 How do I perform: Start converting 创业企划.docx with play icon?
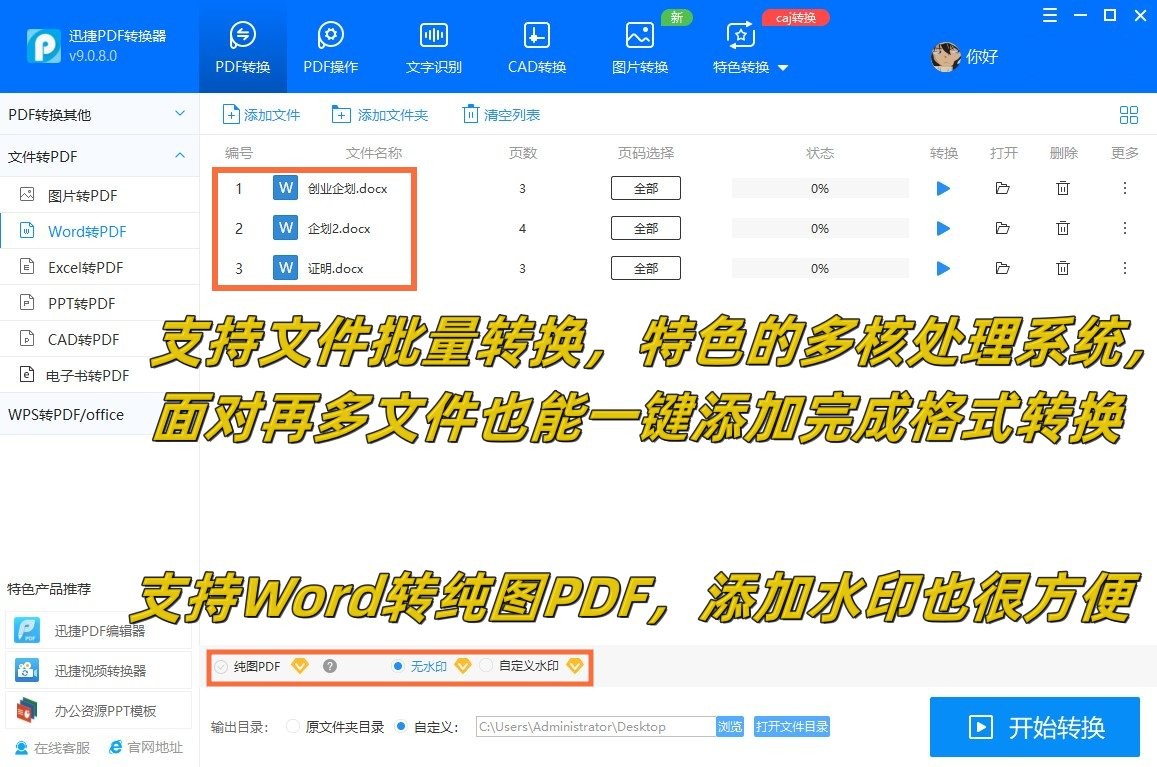(943, 188)
